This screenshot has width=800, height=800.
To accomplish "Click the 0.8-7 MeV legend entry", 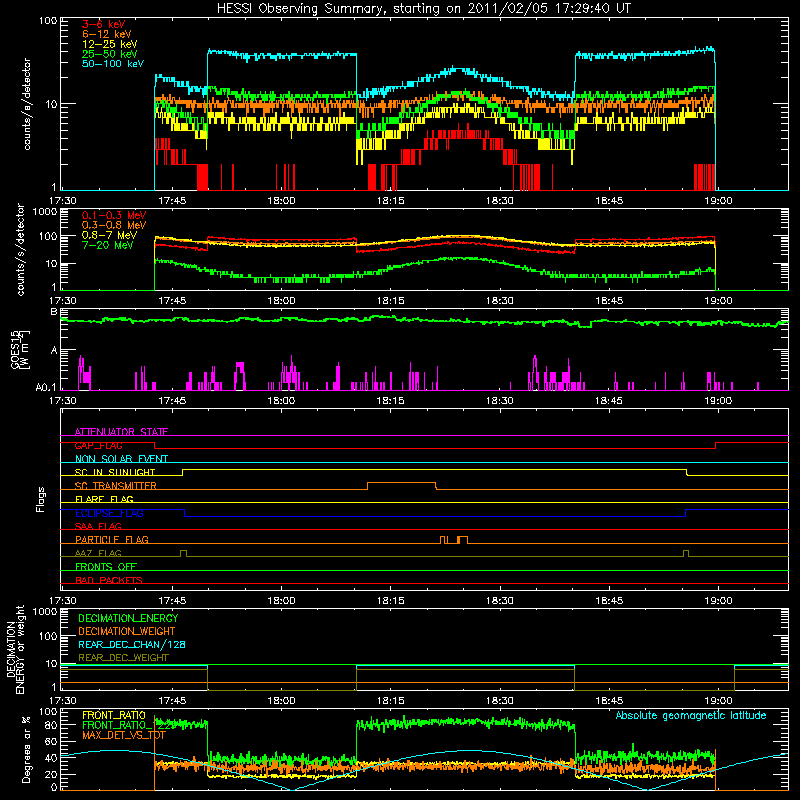I will point(109,235).
